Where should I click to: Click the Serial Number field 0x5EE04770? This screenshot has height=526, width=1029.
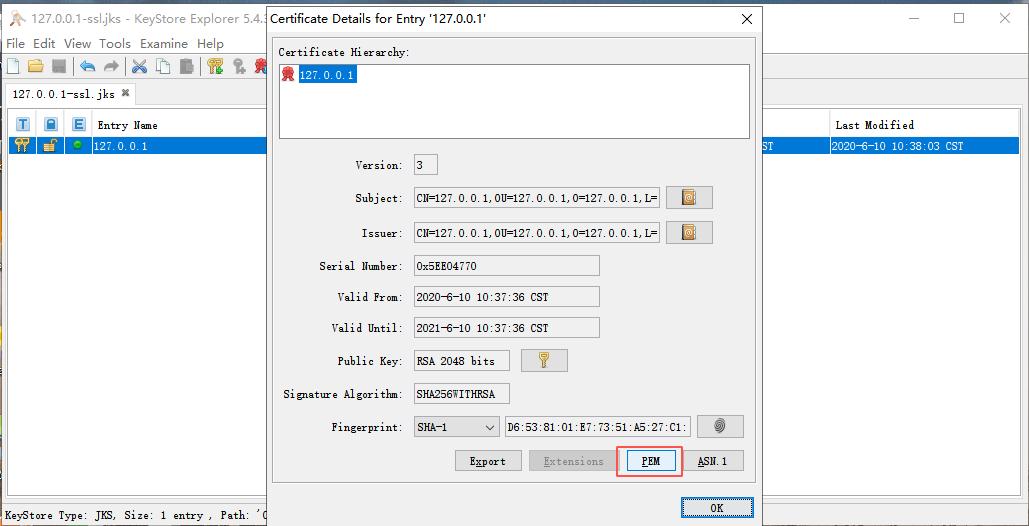point(507,266)
